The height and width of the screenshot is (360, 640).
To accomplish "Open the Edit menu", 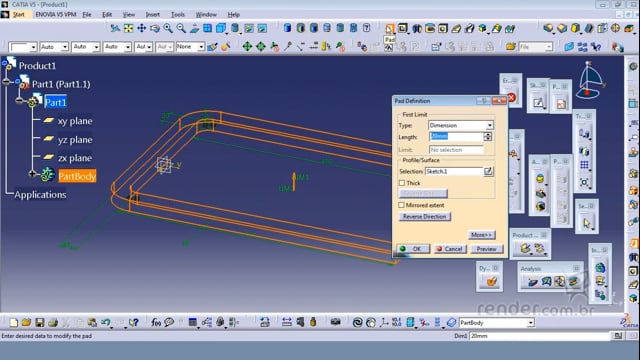I will pos(107,14).
